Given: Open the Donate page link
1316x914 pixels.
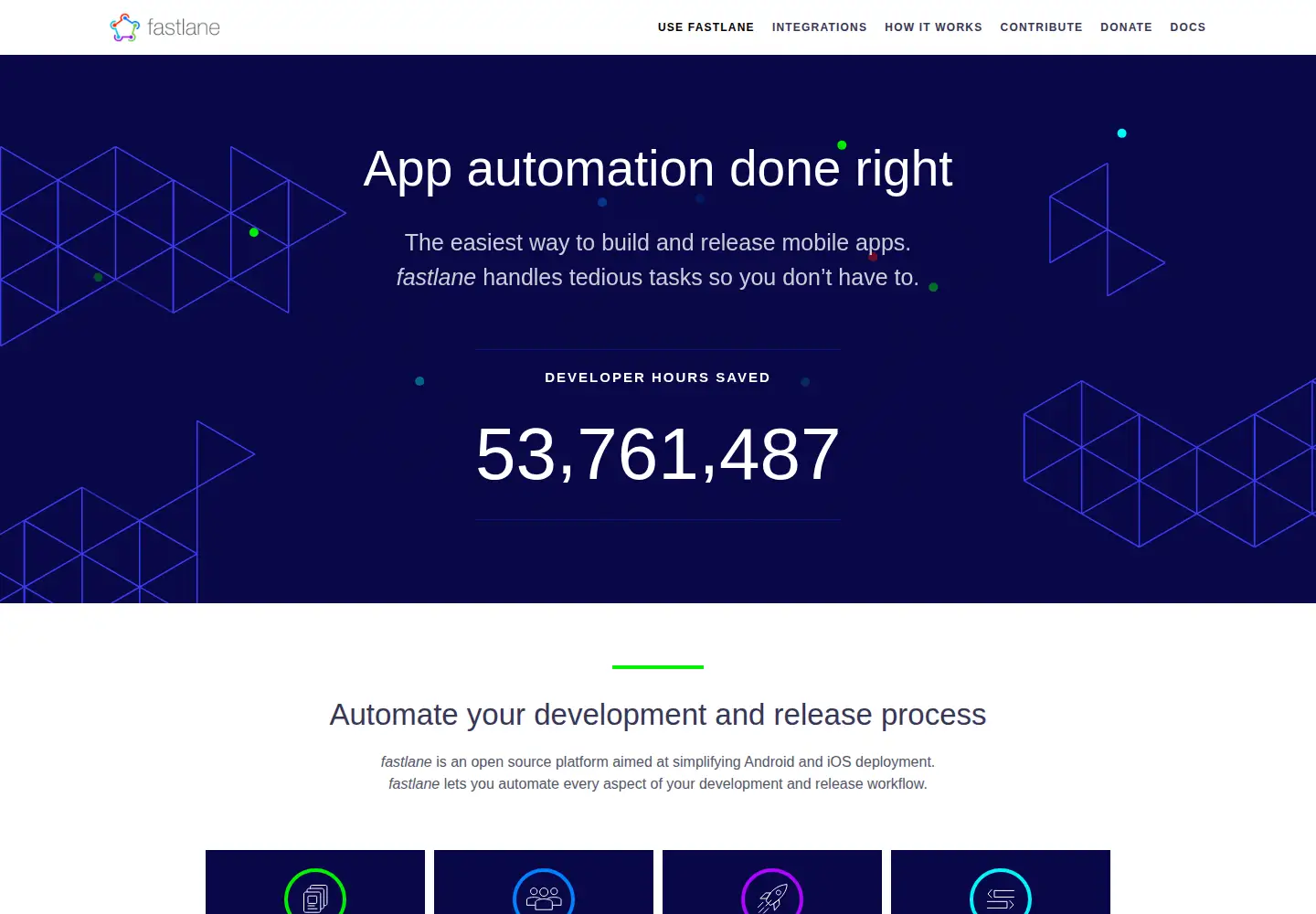Looking at the screenshot, I should (x=1126, y=27).
